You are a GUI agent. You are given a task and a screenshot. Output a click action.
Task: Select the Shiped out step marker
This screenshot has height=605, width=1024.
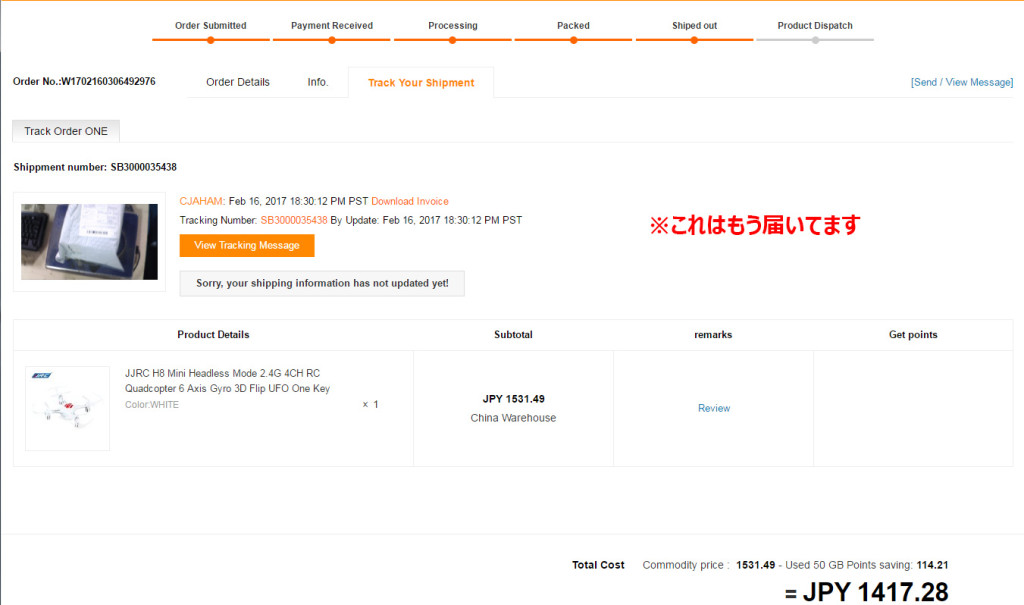tap(694, 40)
